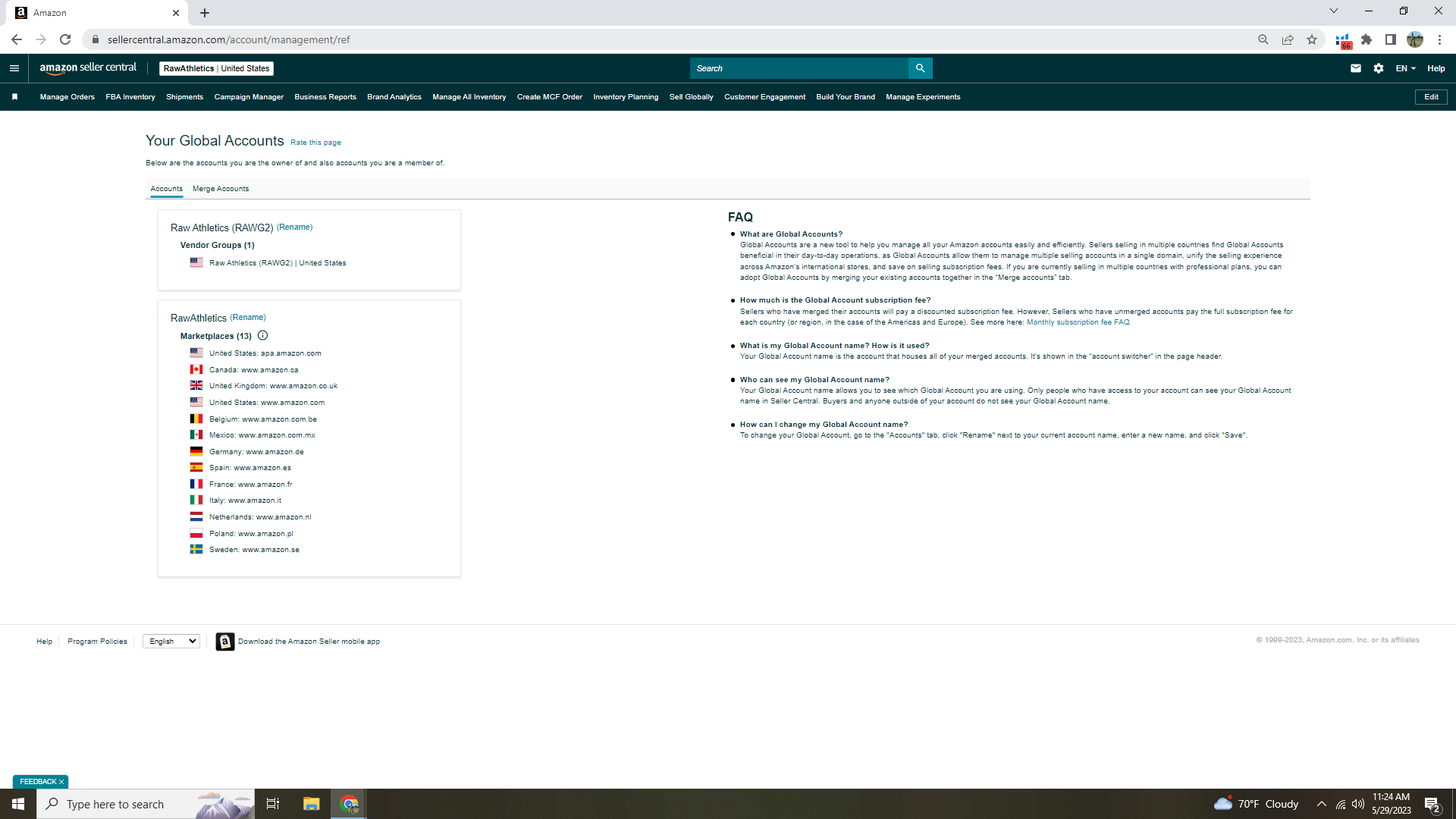Image resolution: width=1456 pixels, height=819 pixels.
Task: Open Task View on the taskbar
Action: (x=273, y=804)
